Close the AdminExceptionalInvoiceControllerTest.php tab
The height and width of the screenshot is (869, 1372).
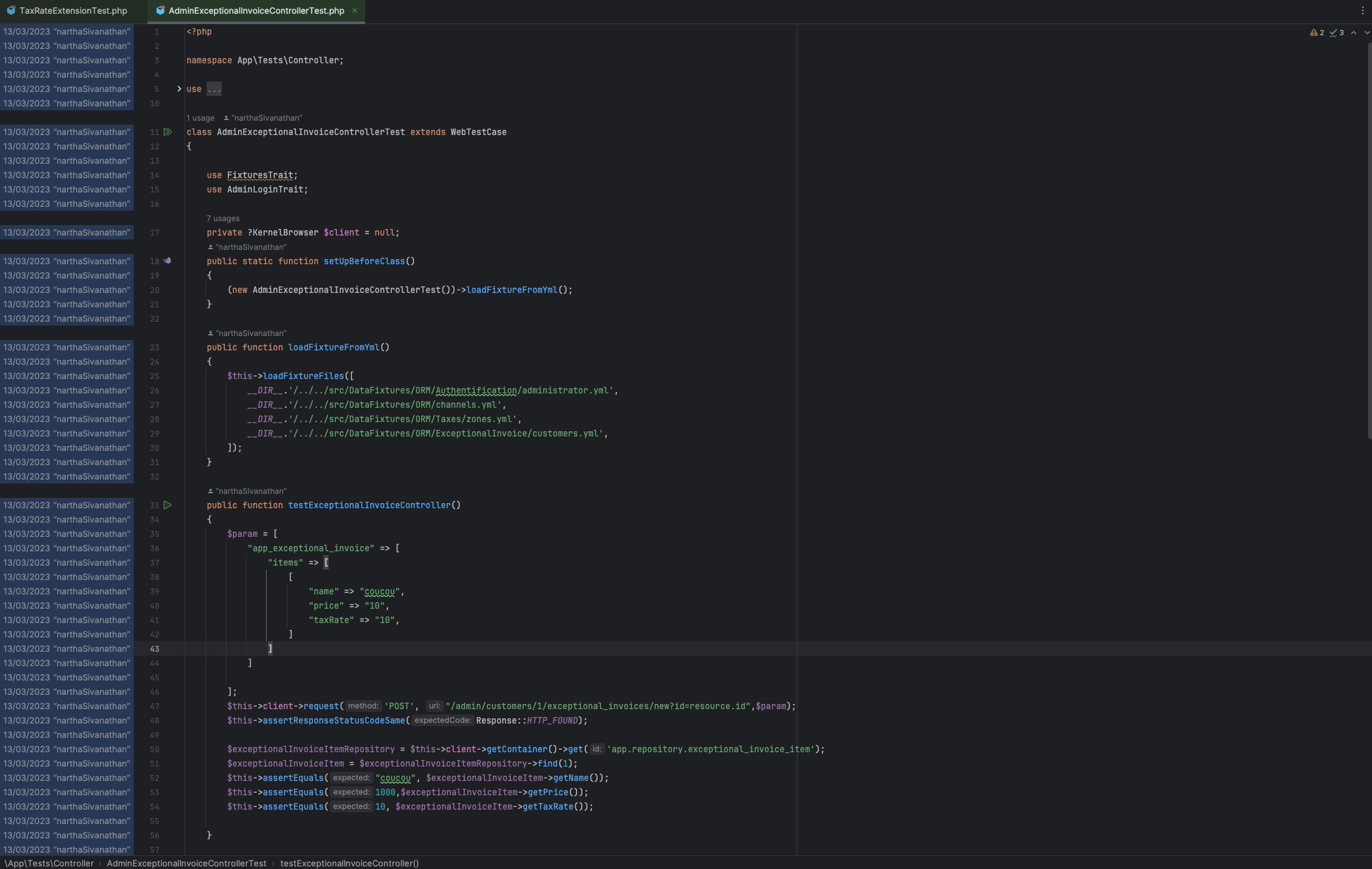pyautogui.click(x=355, y=10)
